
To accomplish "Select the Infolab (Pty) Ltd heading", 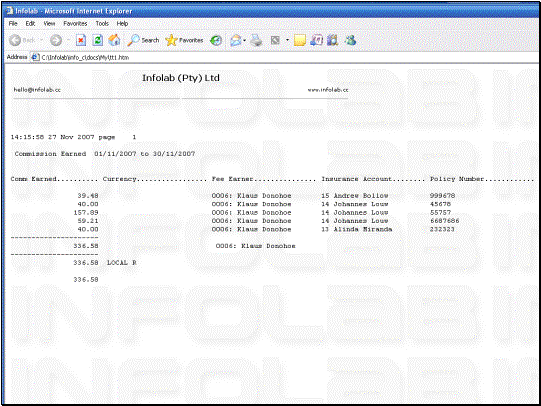I will coord(181,78).
